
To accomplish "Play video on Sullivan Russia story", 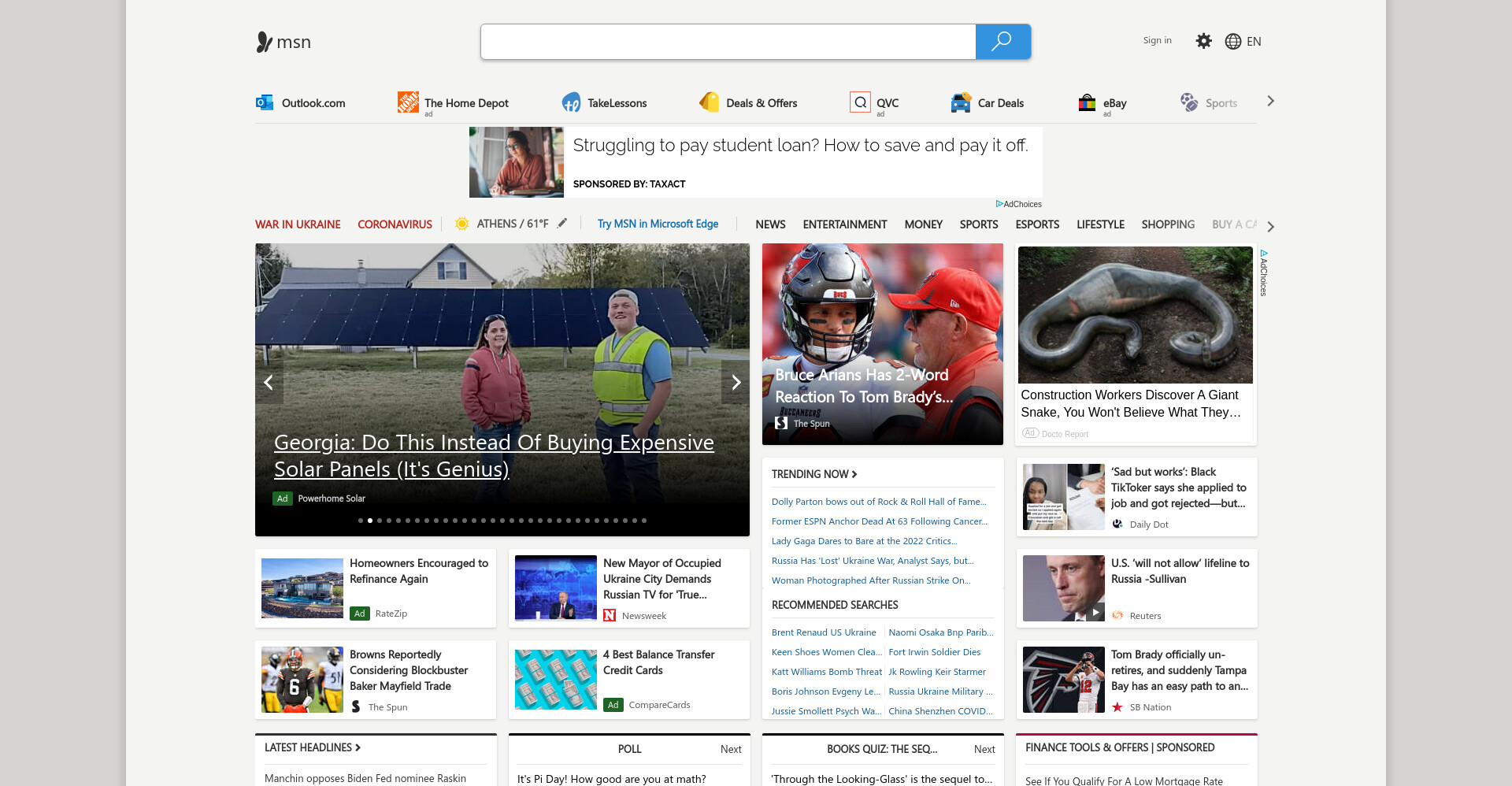I will click(x=1095, y=612).
